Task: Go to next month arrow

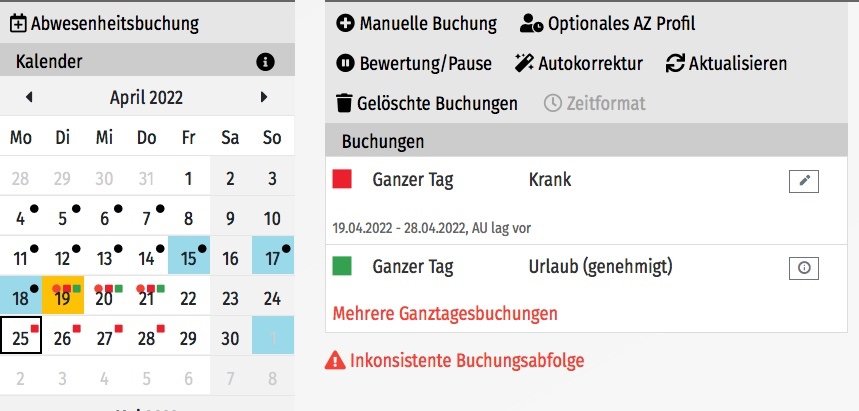Action: click(264, 97)
